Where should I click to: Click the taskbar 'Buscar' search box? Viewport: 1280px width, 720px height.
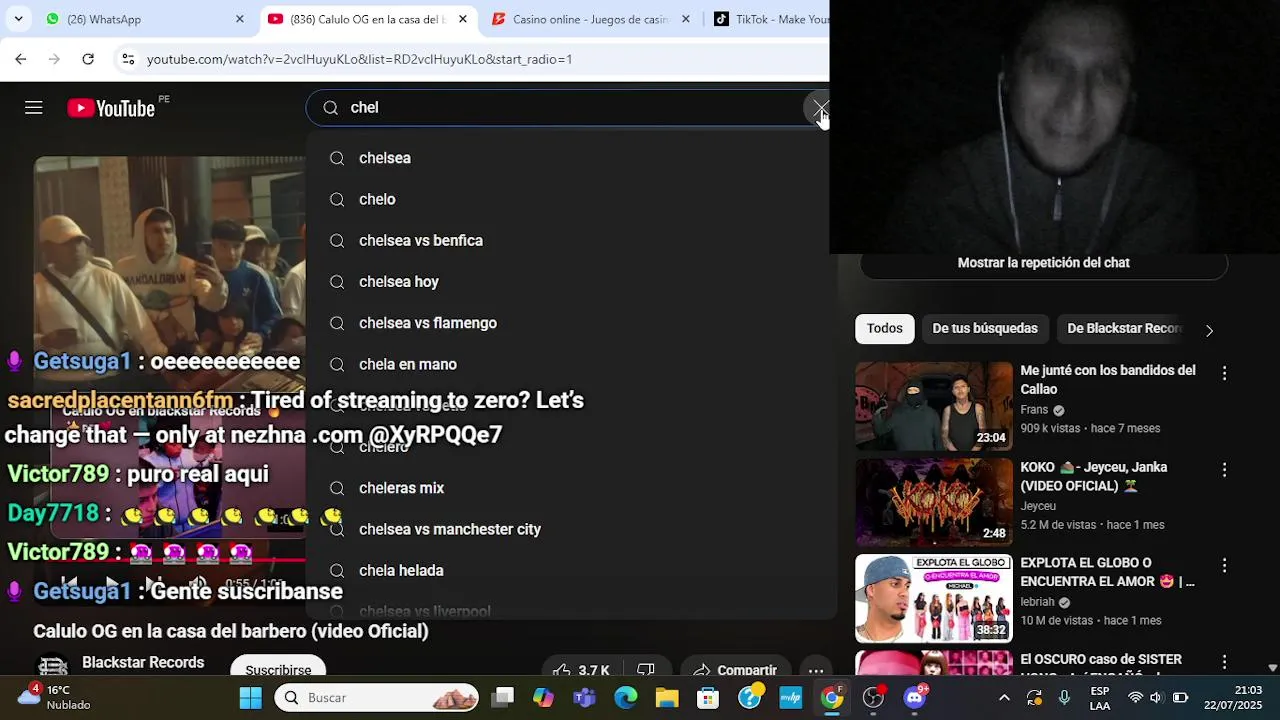click(376, 697)
